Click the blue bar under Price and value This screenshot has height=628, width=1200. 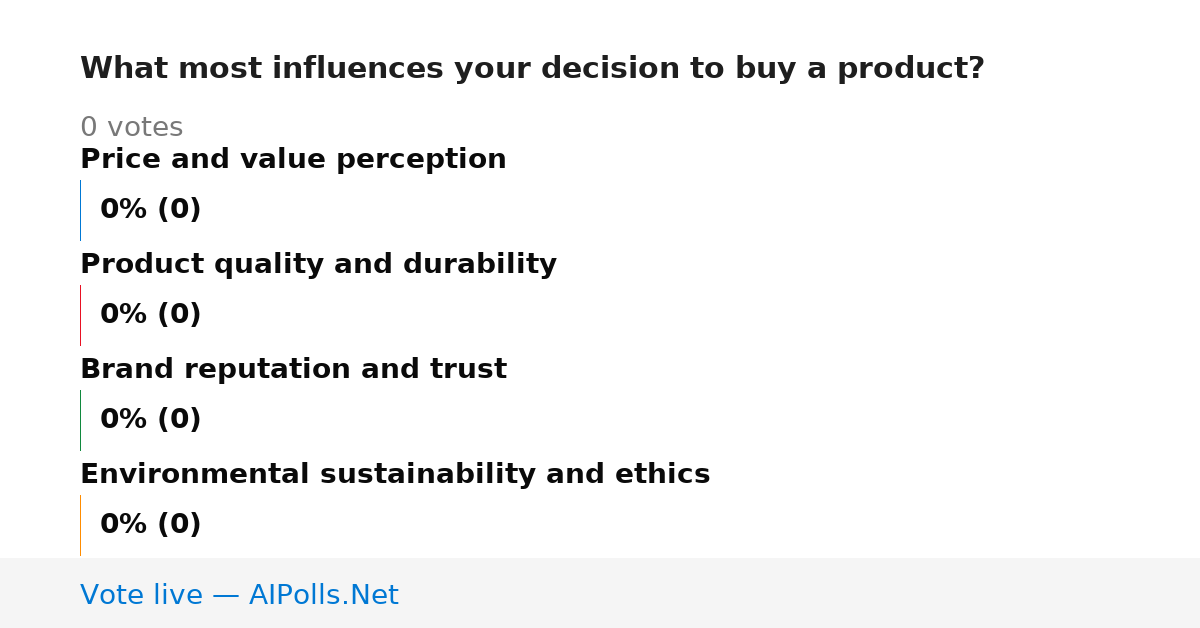(x=80, y=210)
